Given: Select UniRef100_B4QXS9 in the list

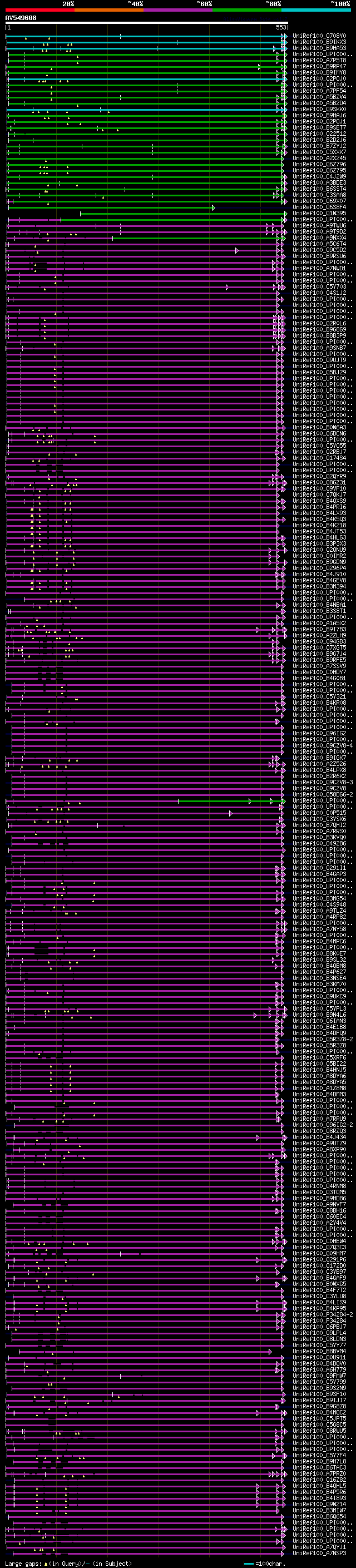Looking at the screenshot, I should point(319,501).
